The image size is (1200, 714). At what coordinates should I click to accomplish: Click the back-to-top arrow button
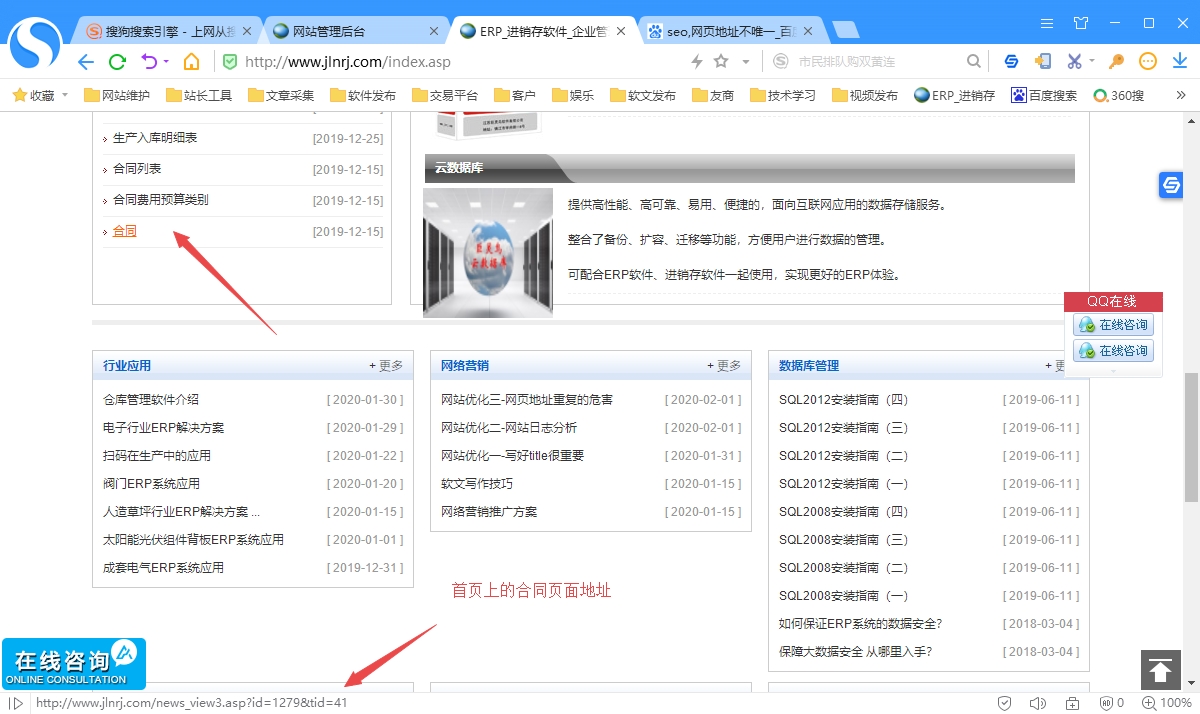tap(1160, 670)
